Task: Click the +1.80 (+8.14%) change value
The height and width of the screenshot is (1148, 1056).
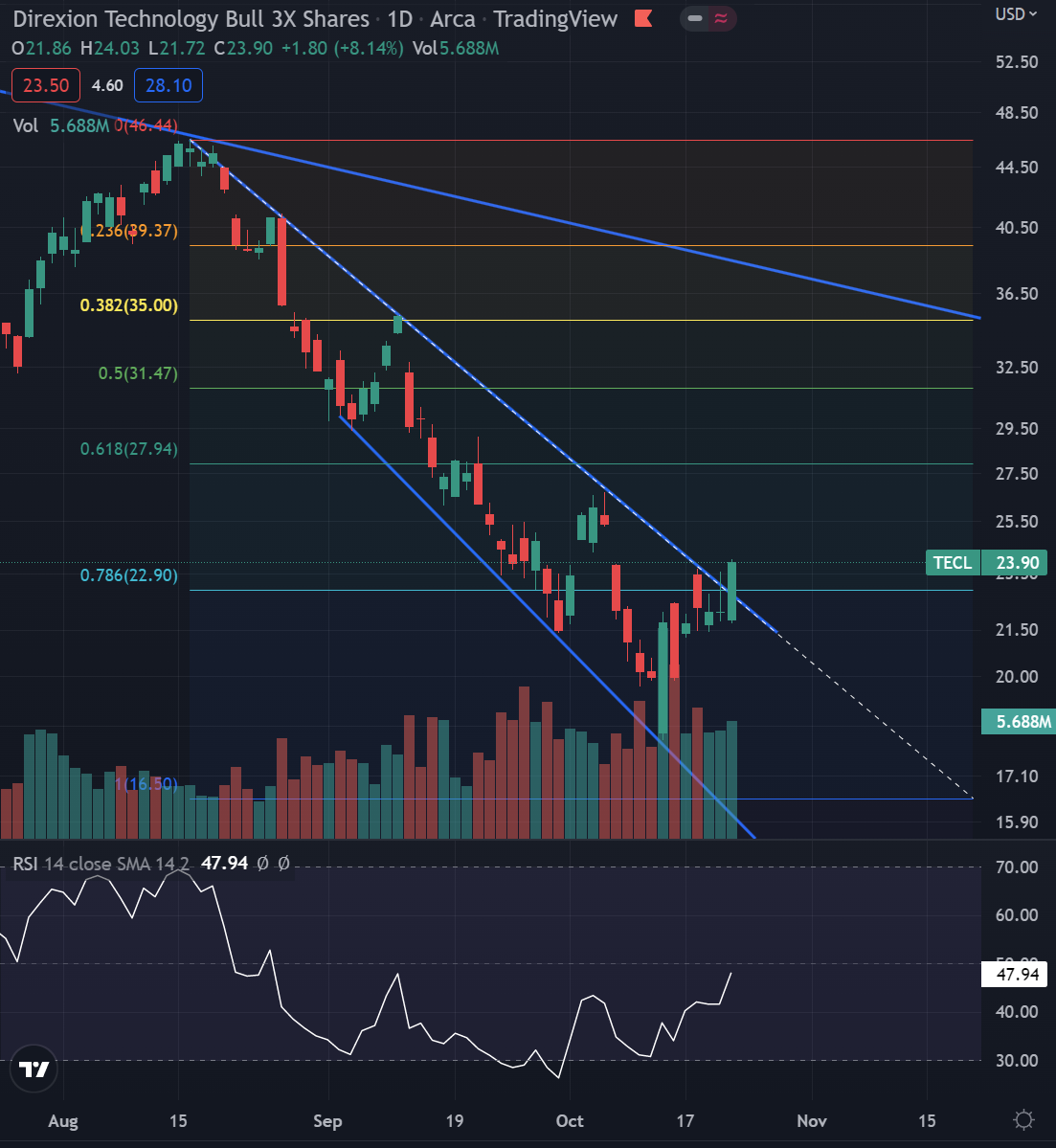Action: 342,48
